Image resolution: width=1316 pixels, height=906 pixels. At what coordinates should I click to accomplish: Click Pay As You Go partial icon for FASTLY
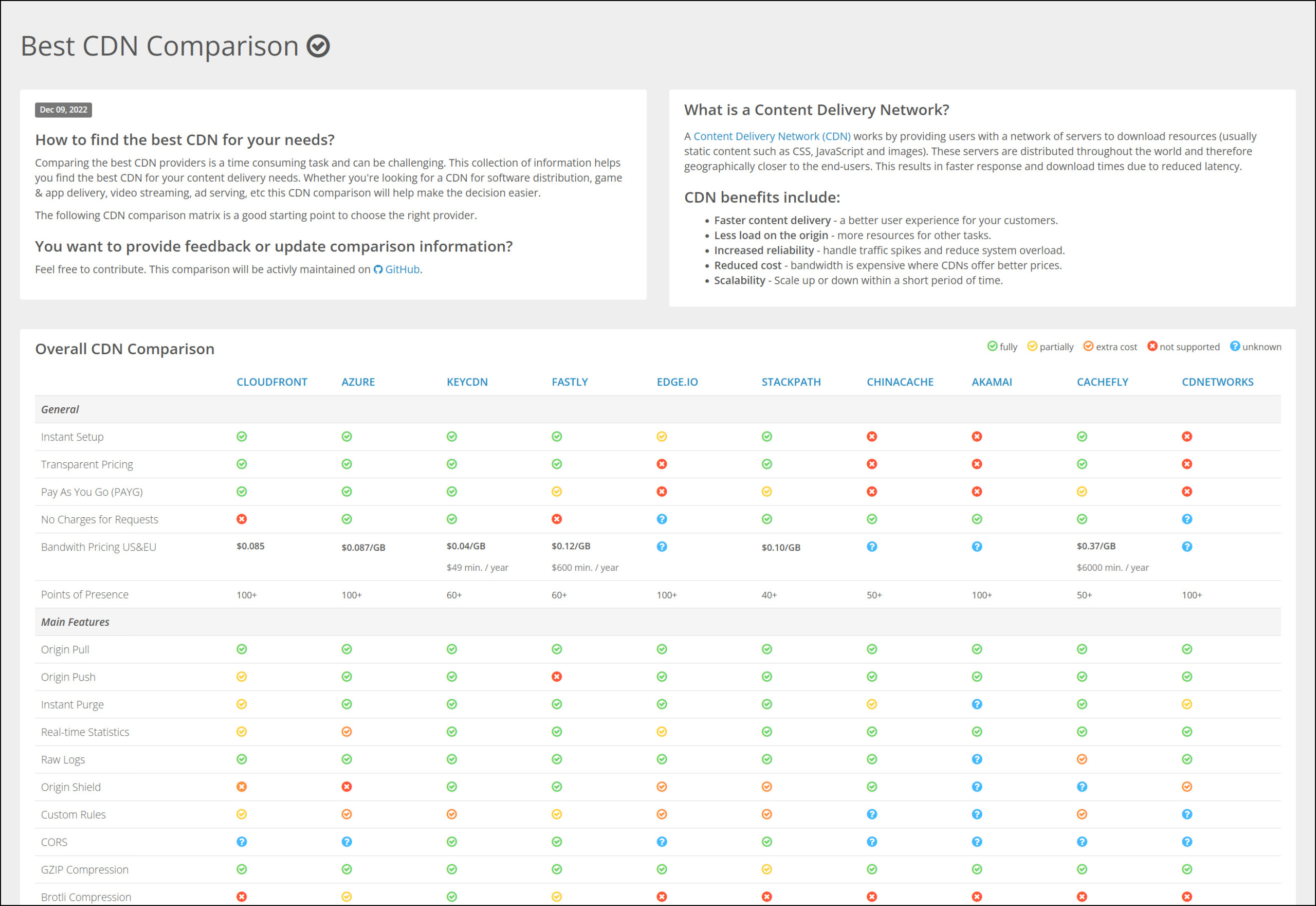click(557, 492)
